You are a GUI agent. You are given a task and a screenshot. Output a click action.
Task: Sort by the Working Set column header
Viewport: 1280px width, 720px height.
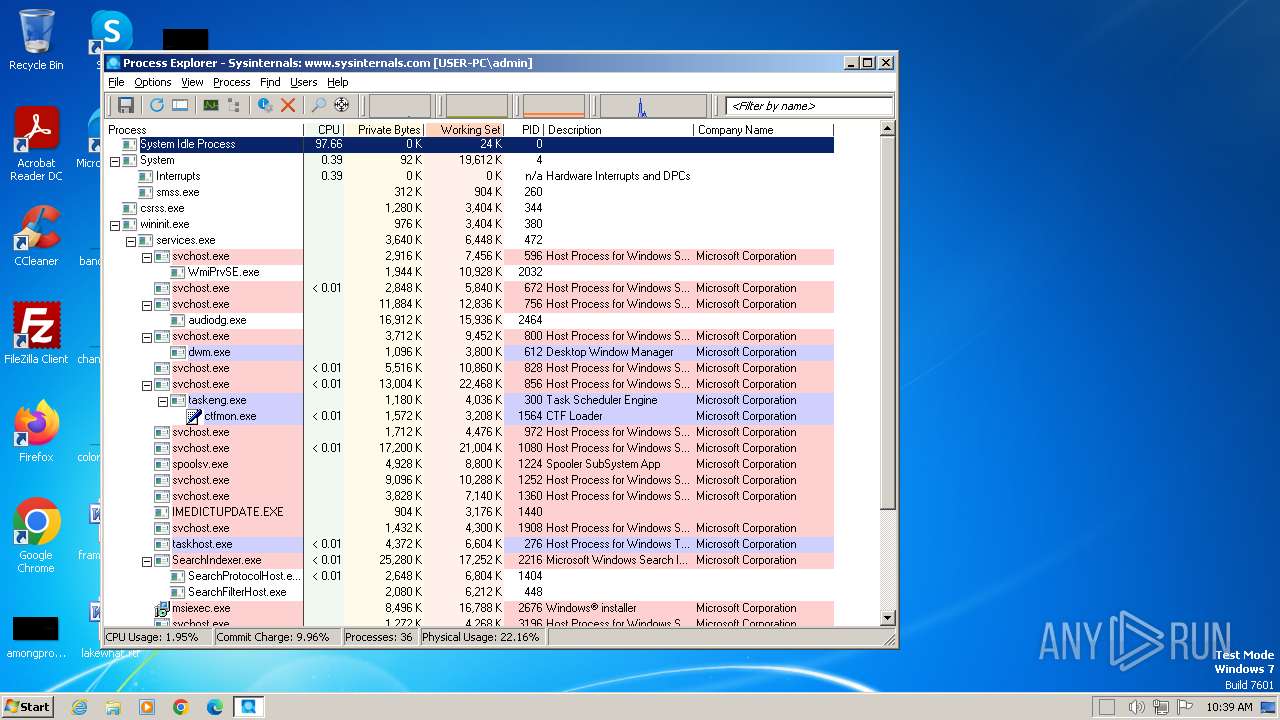click(465, 130)
